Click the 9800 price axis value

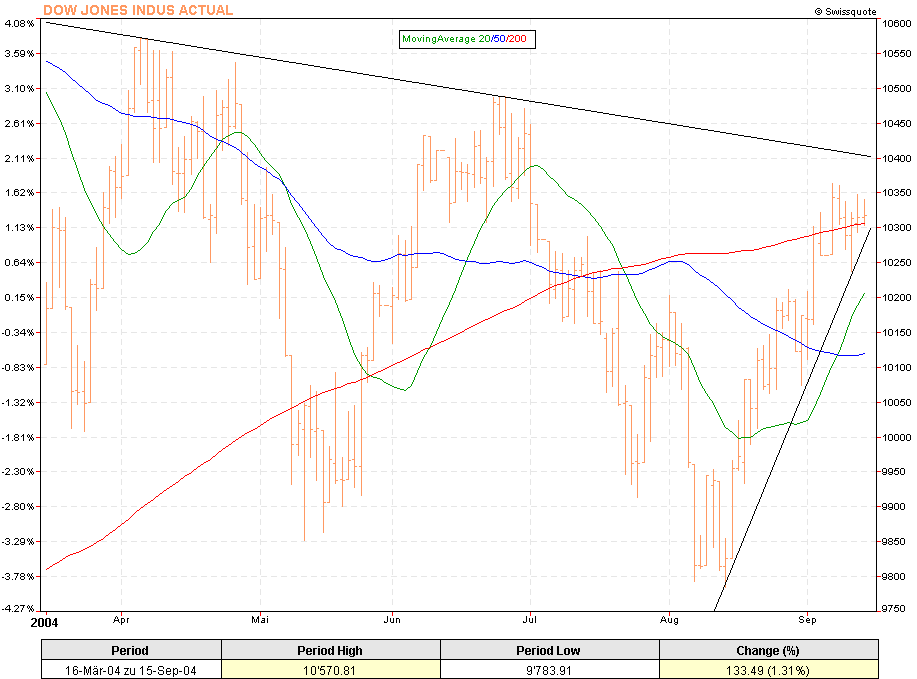click(x=894, y=577)
